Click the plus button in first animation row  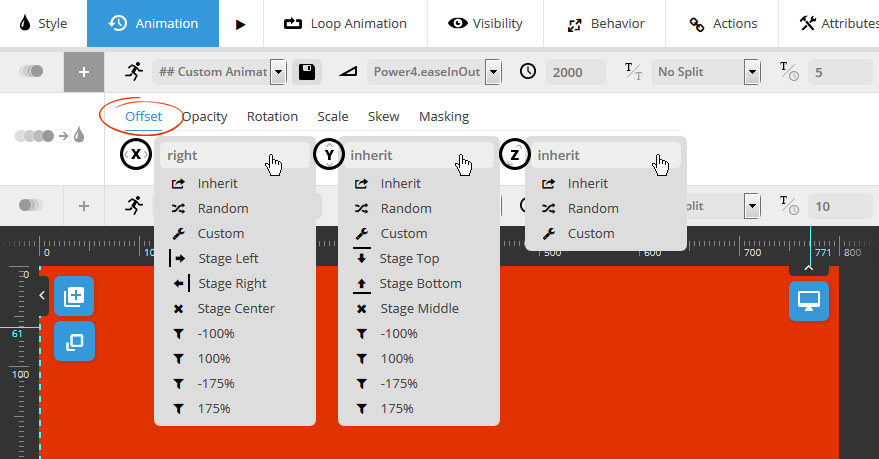[84, 72]
